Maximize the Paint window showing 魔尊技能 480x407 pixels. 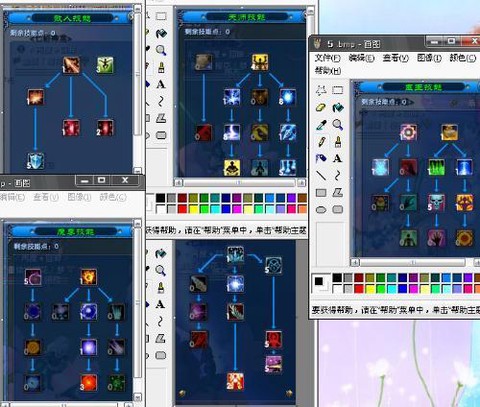point(101,180)
